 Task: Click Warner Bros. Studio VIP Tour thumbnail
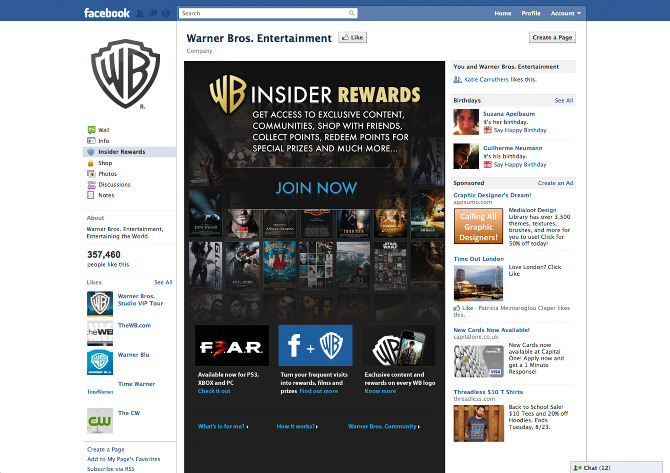pyautogui.click(x=100, y=304)
